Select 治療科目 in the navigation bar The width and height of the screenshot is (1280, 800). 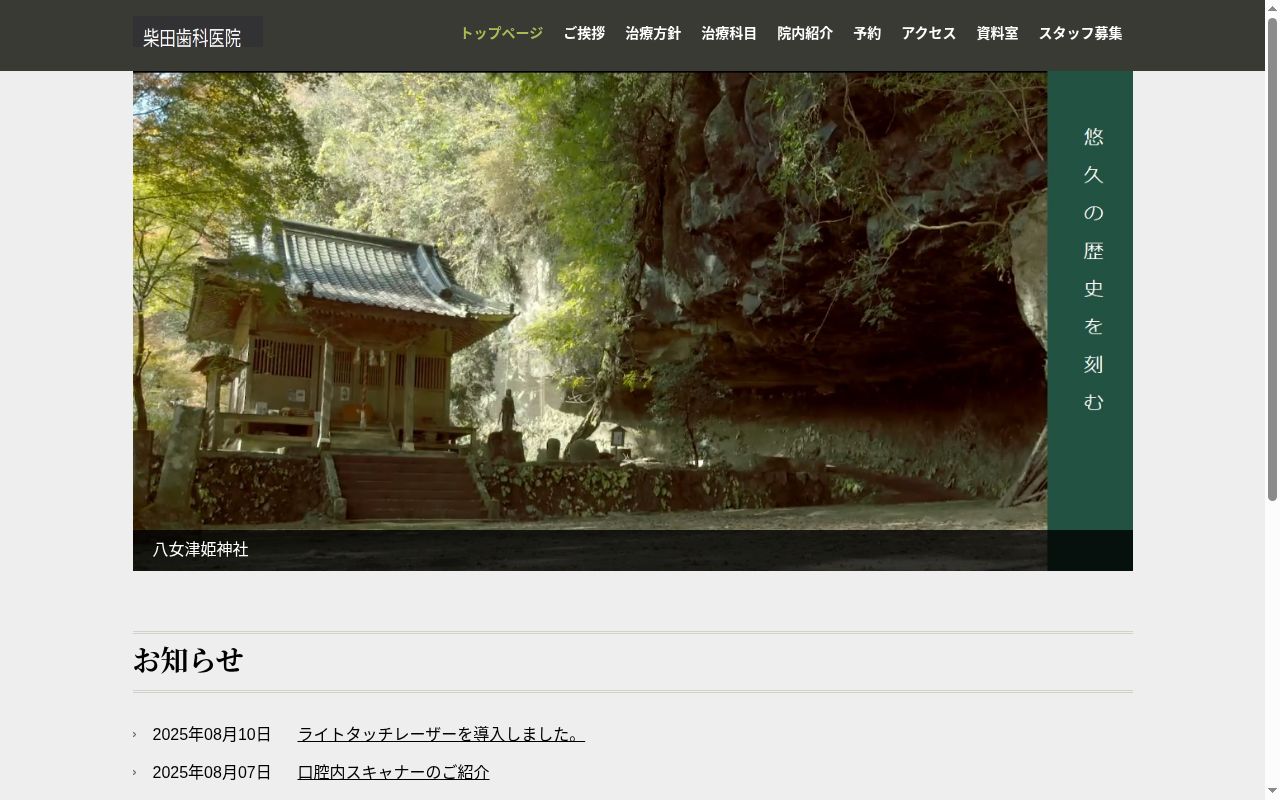(x=729, y=33)
